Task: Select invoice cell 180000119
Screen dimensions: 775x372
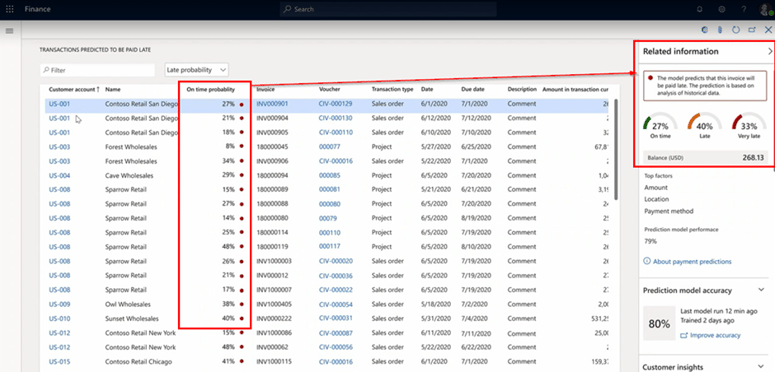Action: click(272, 247)
